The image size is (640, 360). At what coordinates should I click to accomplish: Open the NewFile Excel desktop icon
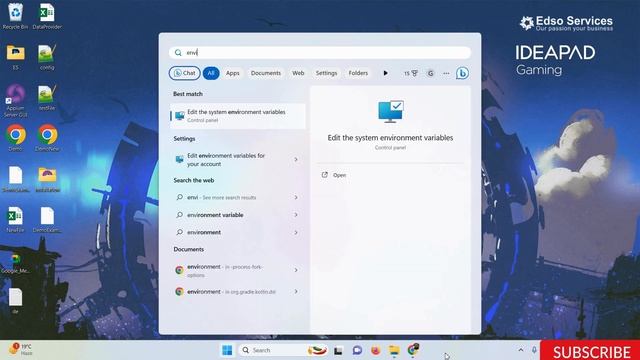16,219
